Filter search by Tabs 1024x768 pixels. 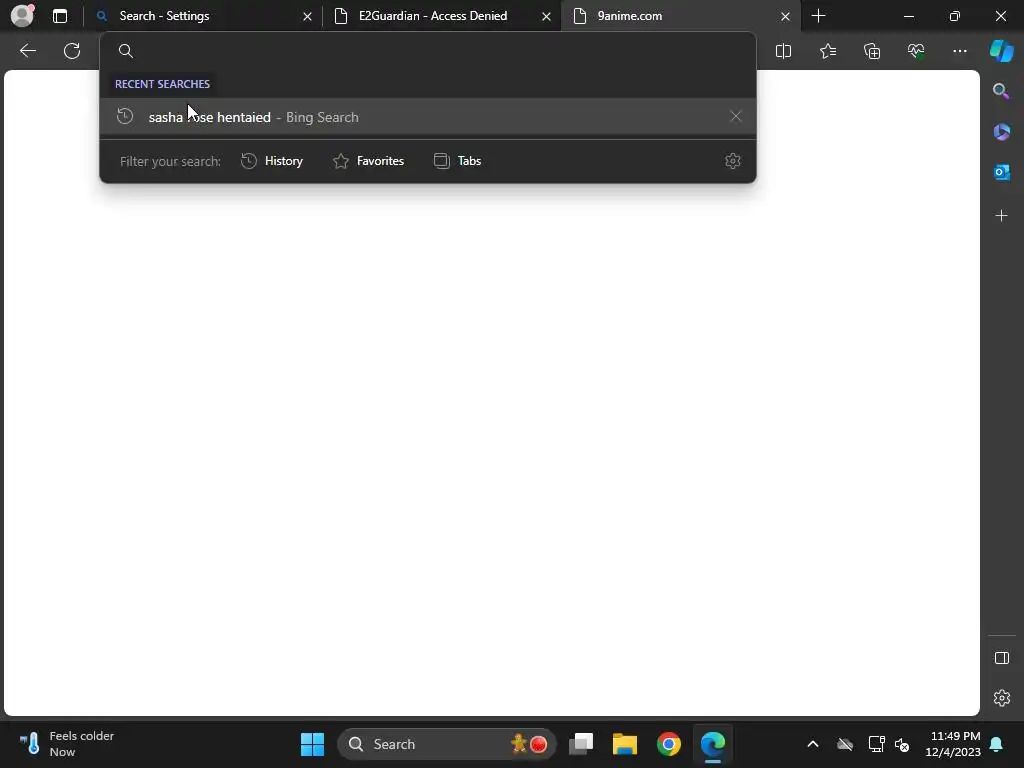(457, 161)
